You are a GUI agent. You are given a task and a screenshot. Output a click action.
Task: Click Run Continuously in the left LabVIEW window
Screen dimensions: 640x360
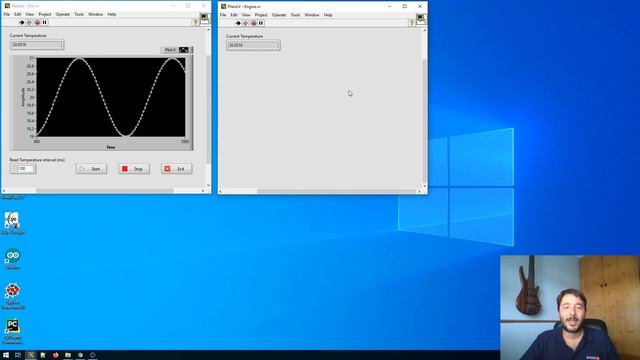click(x=29, y=22)
